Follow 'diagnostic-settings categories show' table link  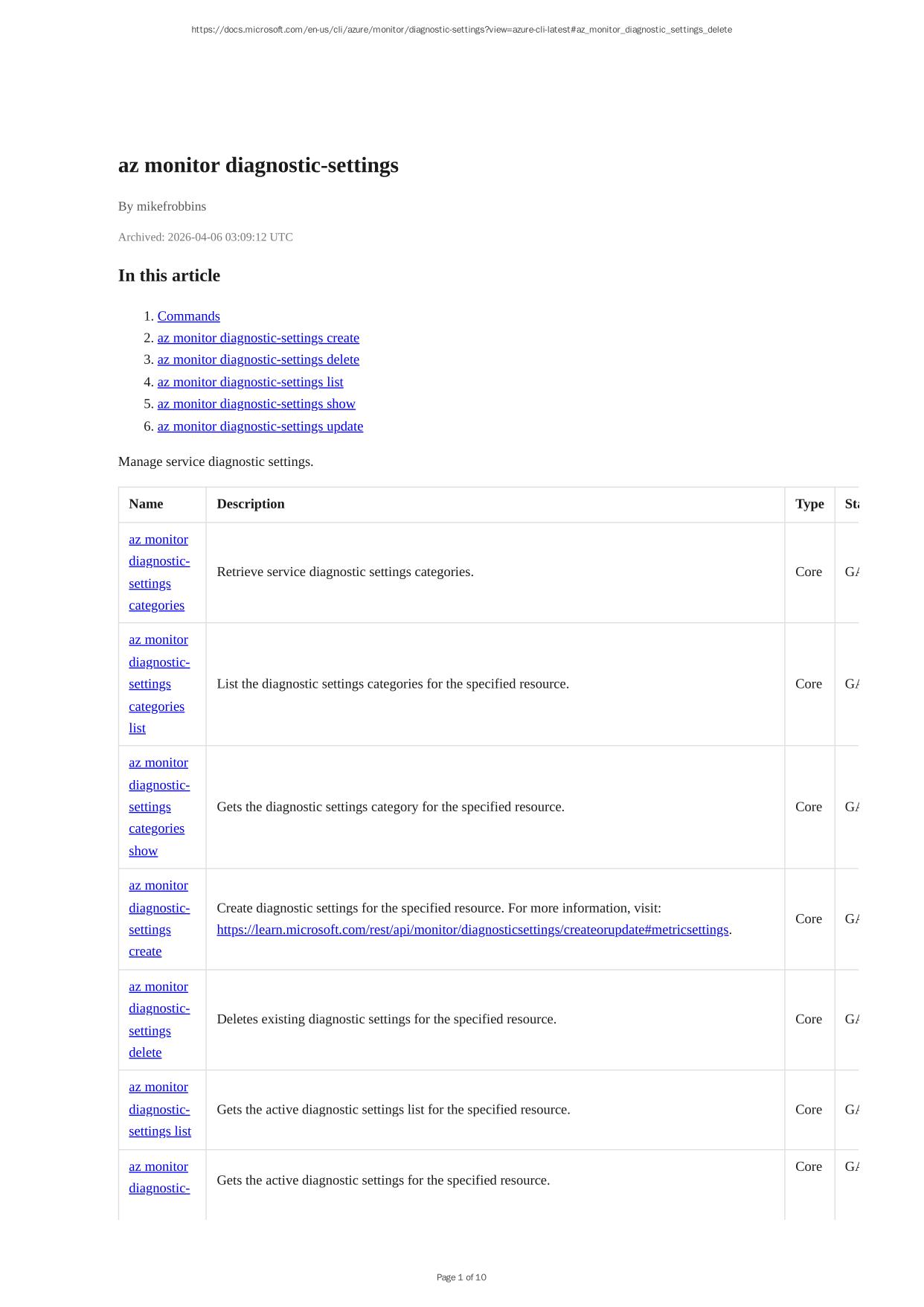coord(158,807)
